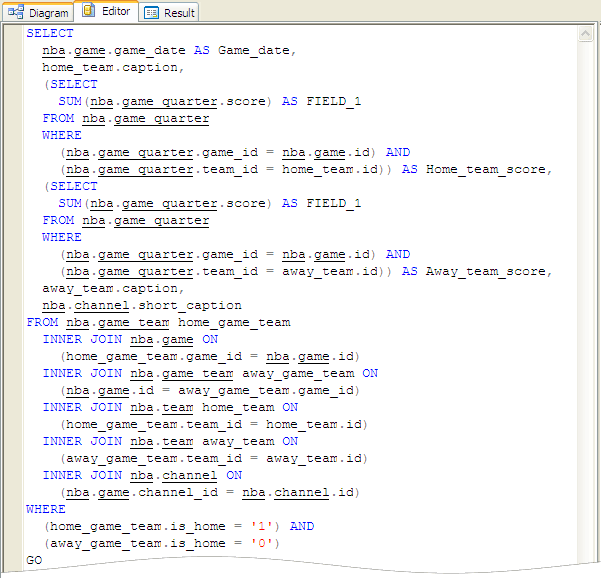Click the Game_date alias in line two
The width and height of the screenshot is (601, 578).
[x=253, y=50]
